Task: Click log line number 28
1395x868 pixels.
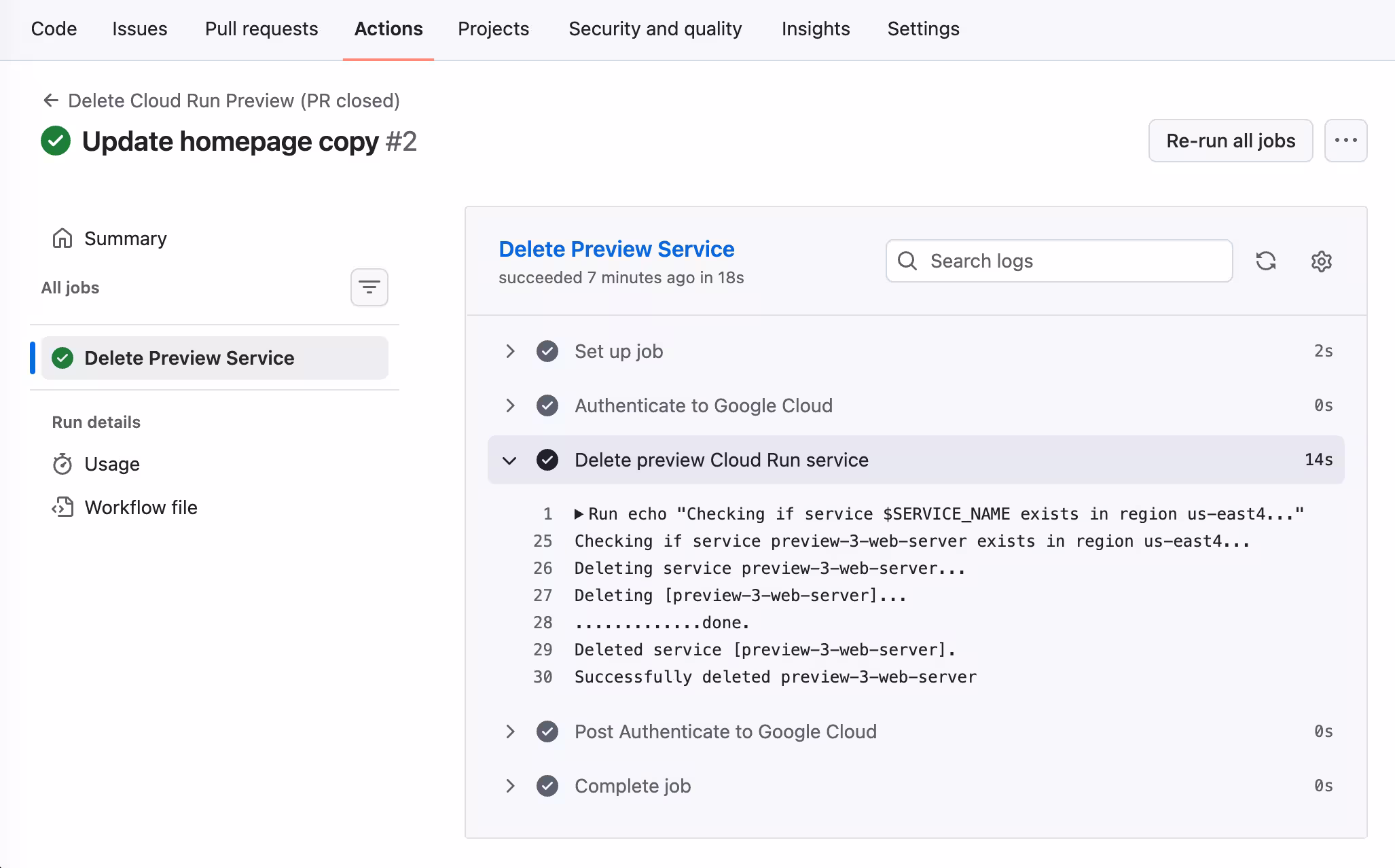Action: [543, 623]
